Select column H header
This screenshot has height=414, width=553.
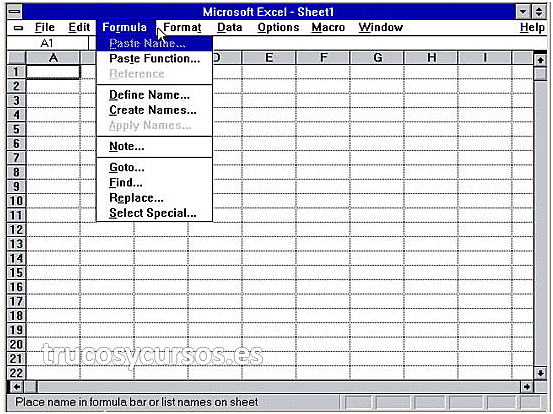431,57
